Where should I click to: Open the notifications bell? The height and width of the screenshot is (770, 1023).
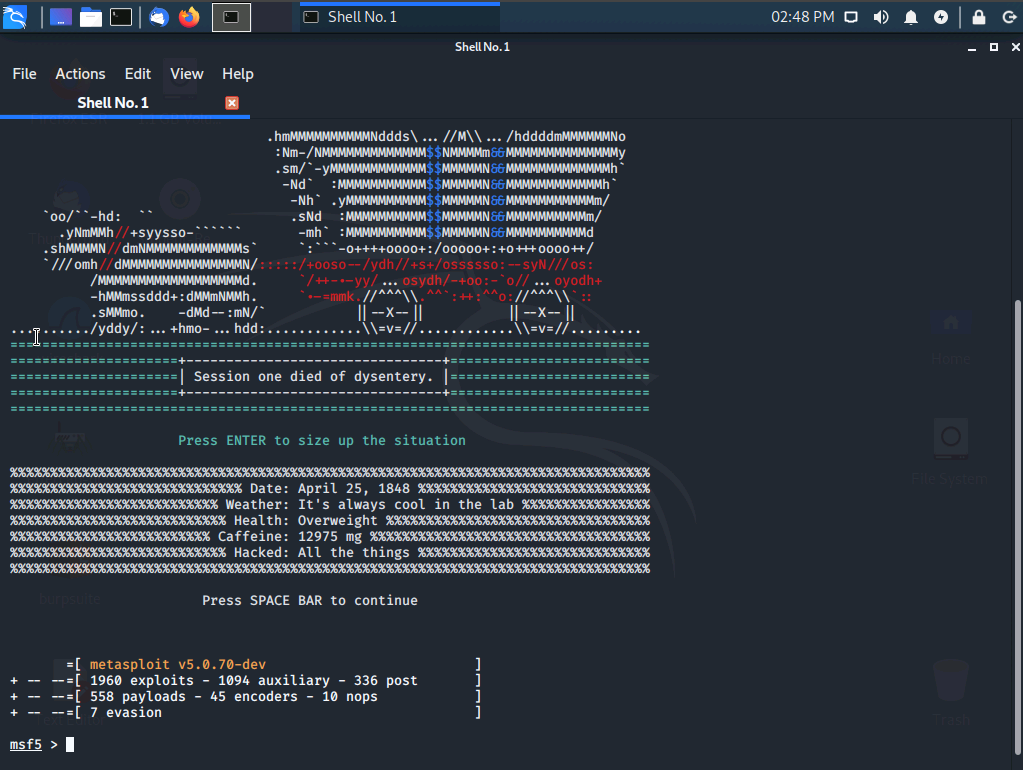point(911,17)
